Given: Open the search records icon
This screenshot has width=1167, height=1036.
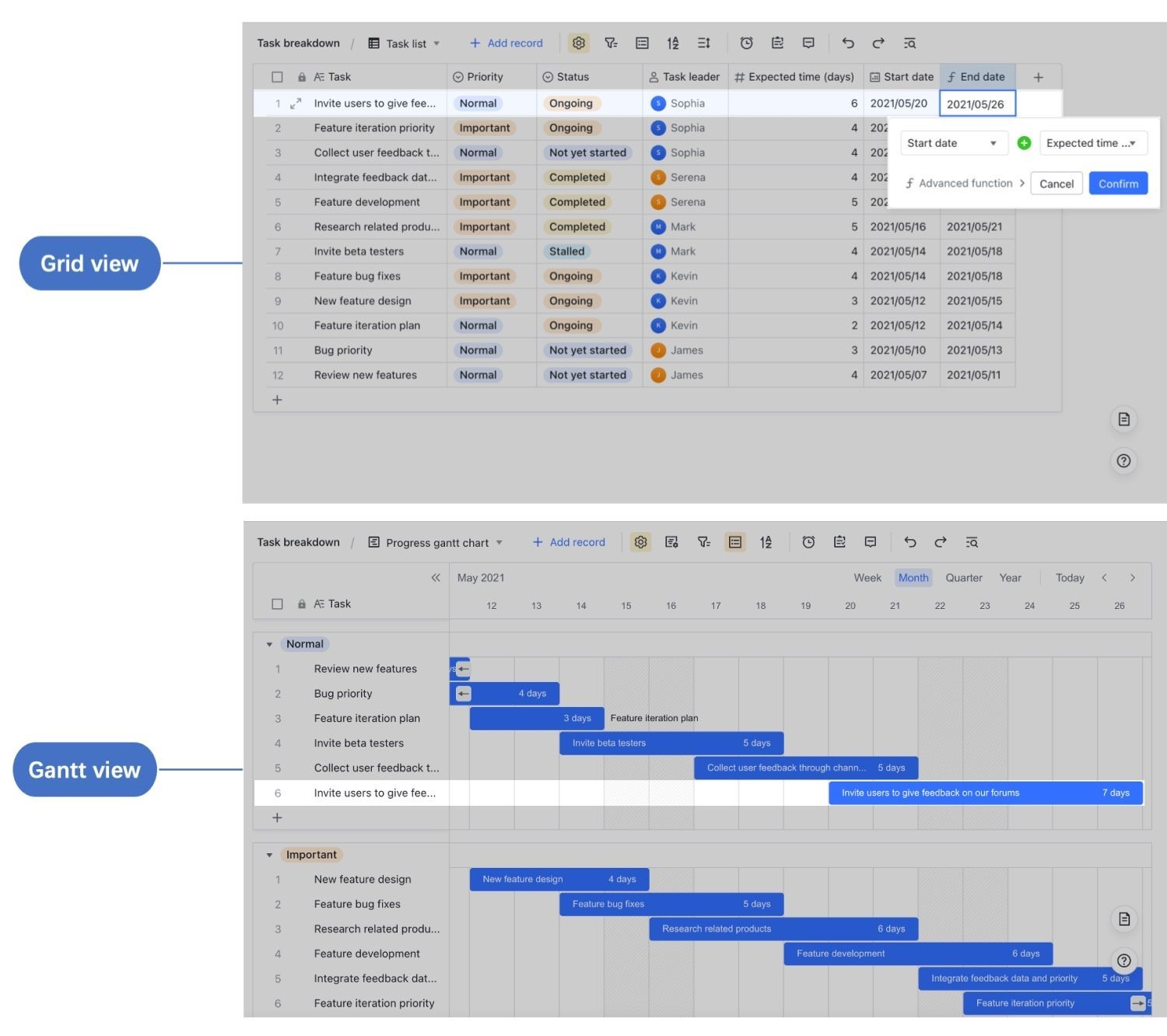Looking at the screenshot, I should (x=909, y=43).
